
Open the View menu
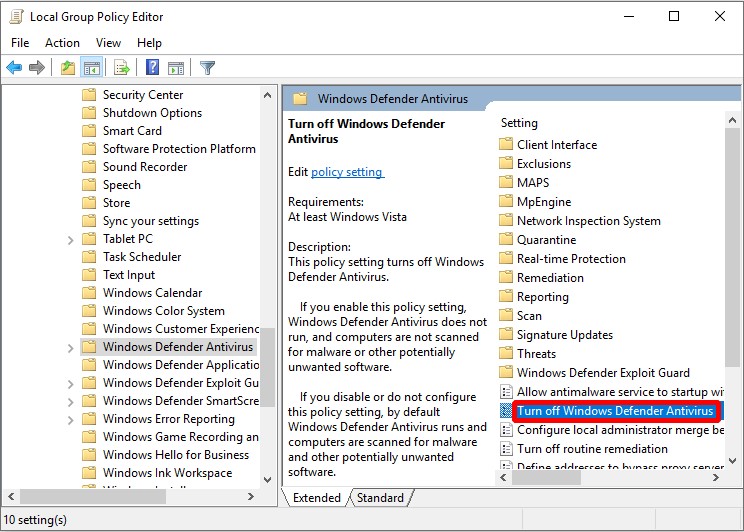click(x=108, y=43)
